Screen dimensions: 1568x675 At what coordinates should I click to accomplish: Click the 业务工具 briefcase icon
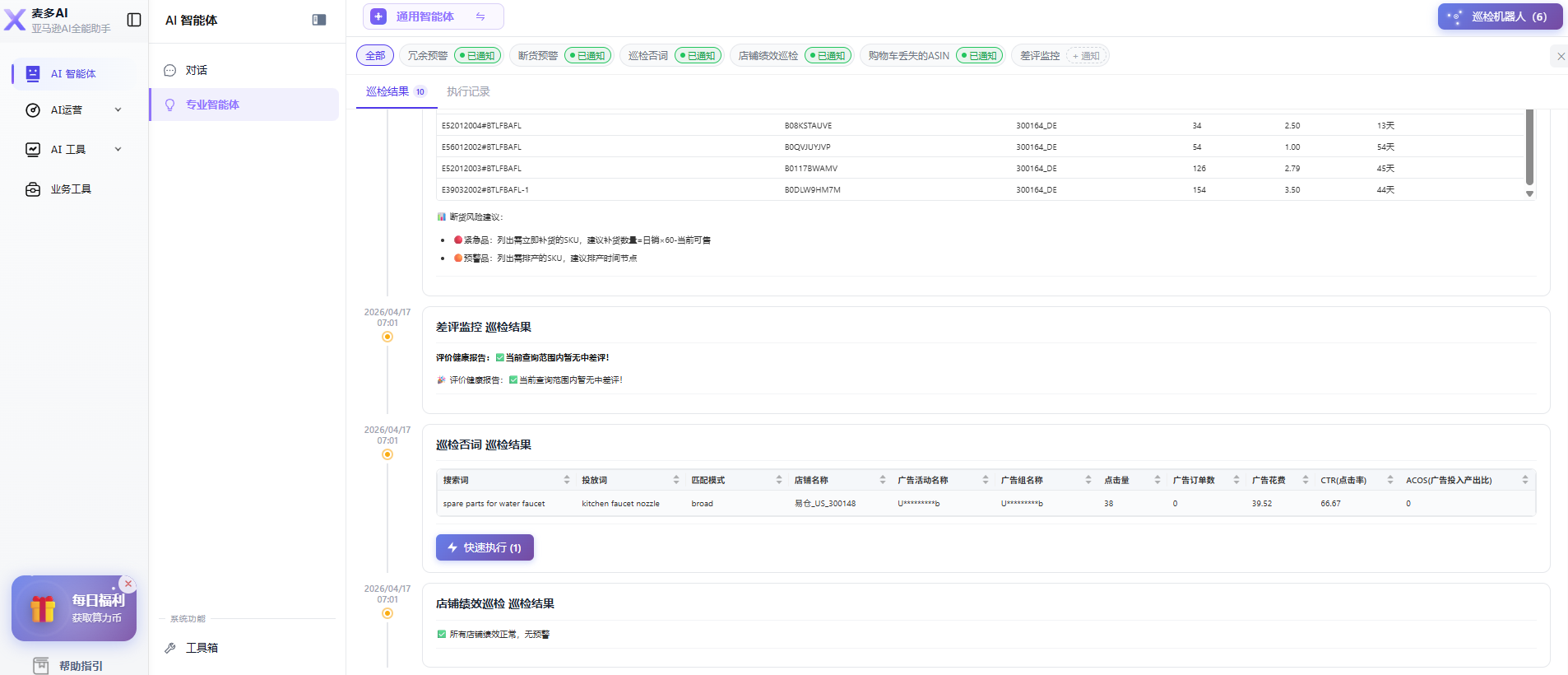point(33,189)
